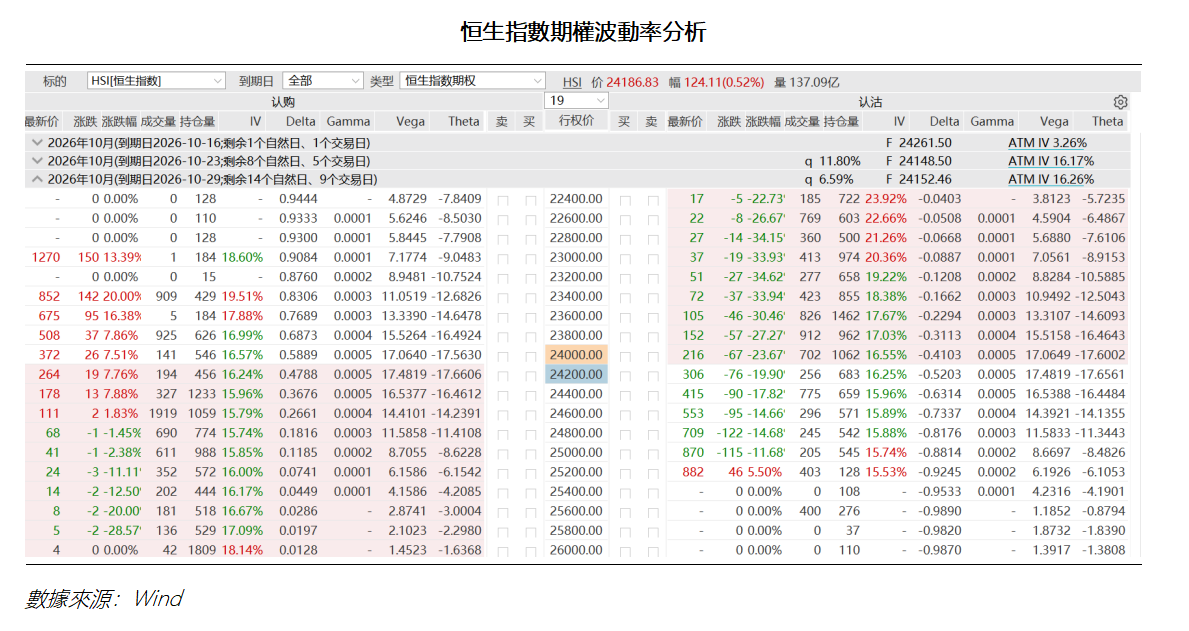Collapse the 2026-10-29 expiry group
Image resolution: width=1189 pixels, height=631 pixels.
[x=36, y=179]
